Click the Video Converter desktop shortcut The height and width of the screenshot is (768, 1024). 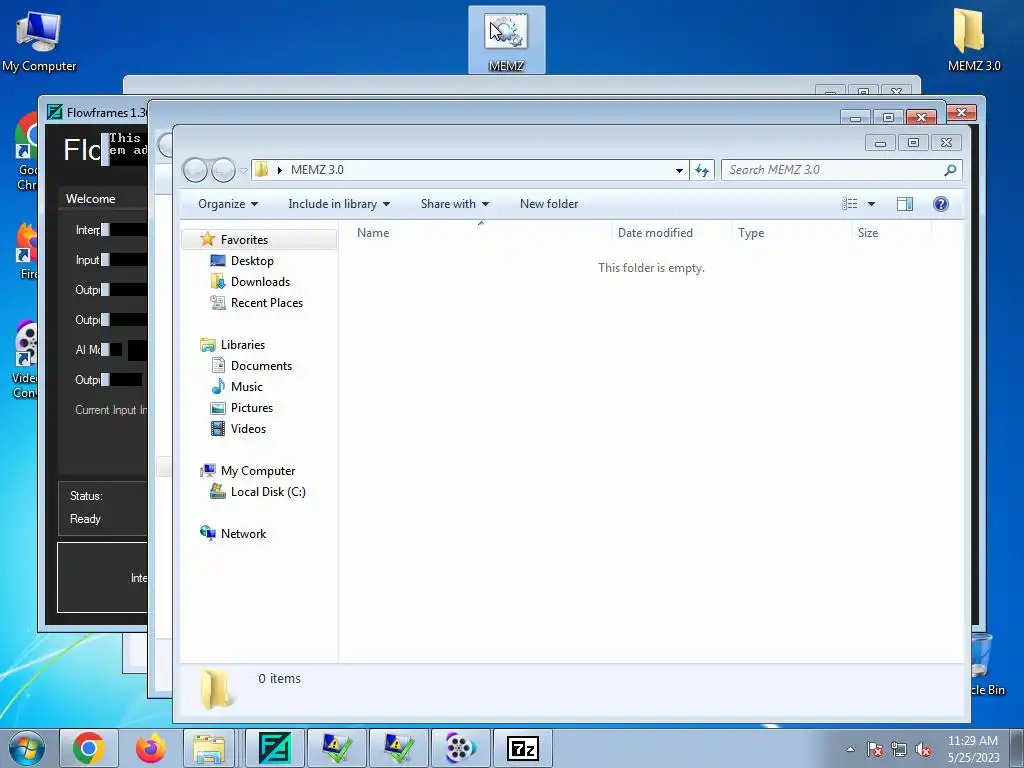point(25,359)
